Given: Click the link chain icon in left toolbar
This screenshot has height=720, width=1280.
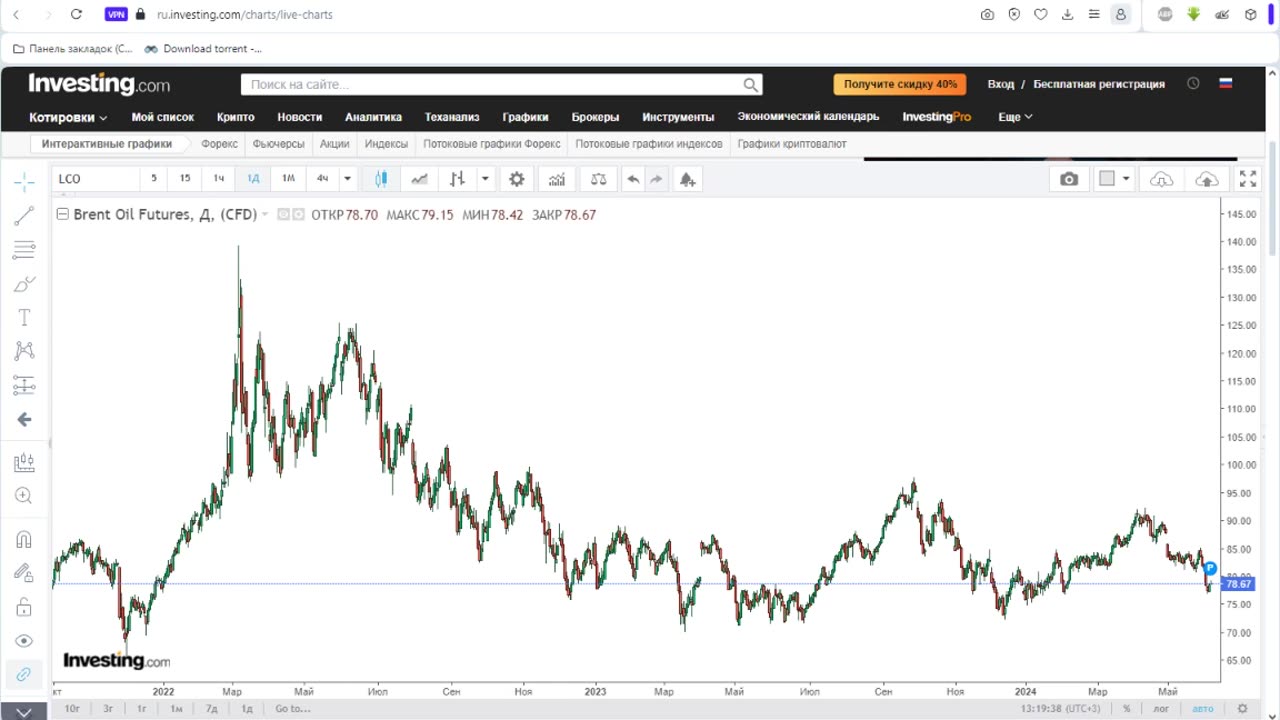Looking at the screenshot, I should tap(24, 674).
